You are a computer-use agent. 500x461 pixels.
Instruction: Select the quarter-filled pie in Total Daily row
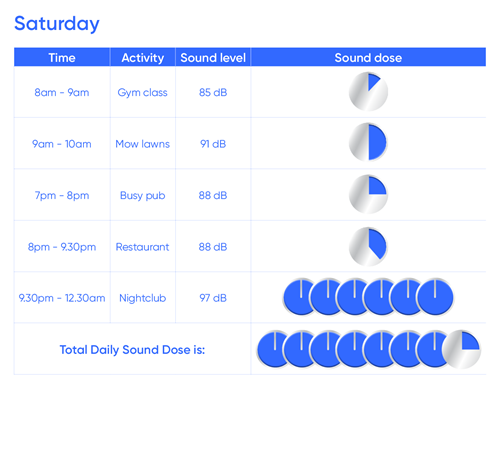(x=462, y=349)
